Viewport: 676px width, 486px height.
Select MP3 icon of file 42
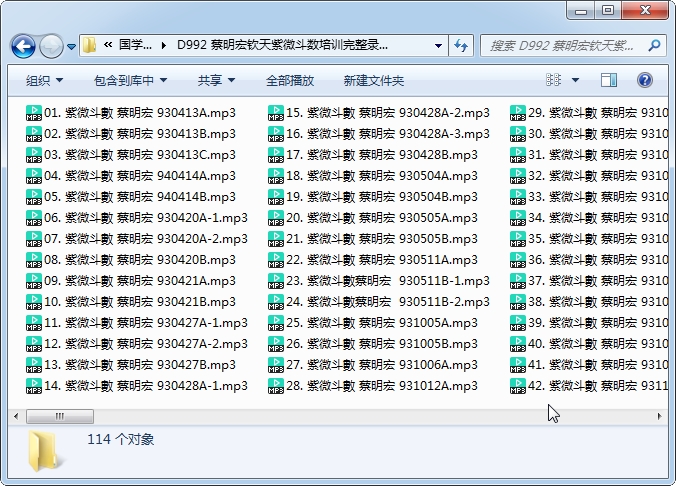point(518,386)
